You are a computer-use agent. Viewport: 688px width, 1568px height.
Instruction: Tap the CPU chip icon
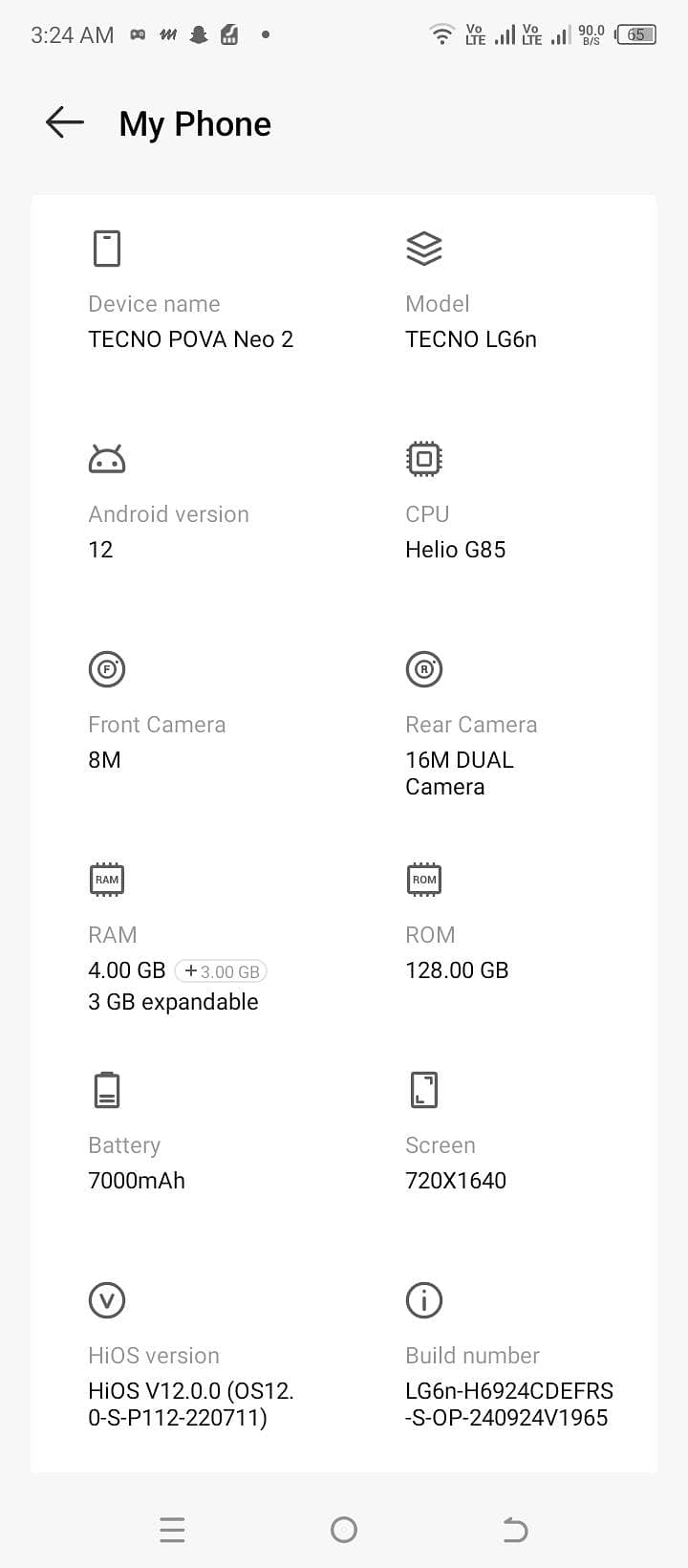click(424, 459)
